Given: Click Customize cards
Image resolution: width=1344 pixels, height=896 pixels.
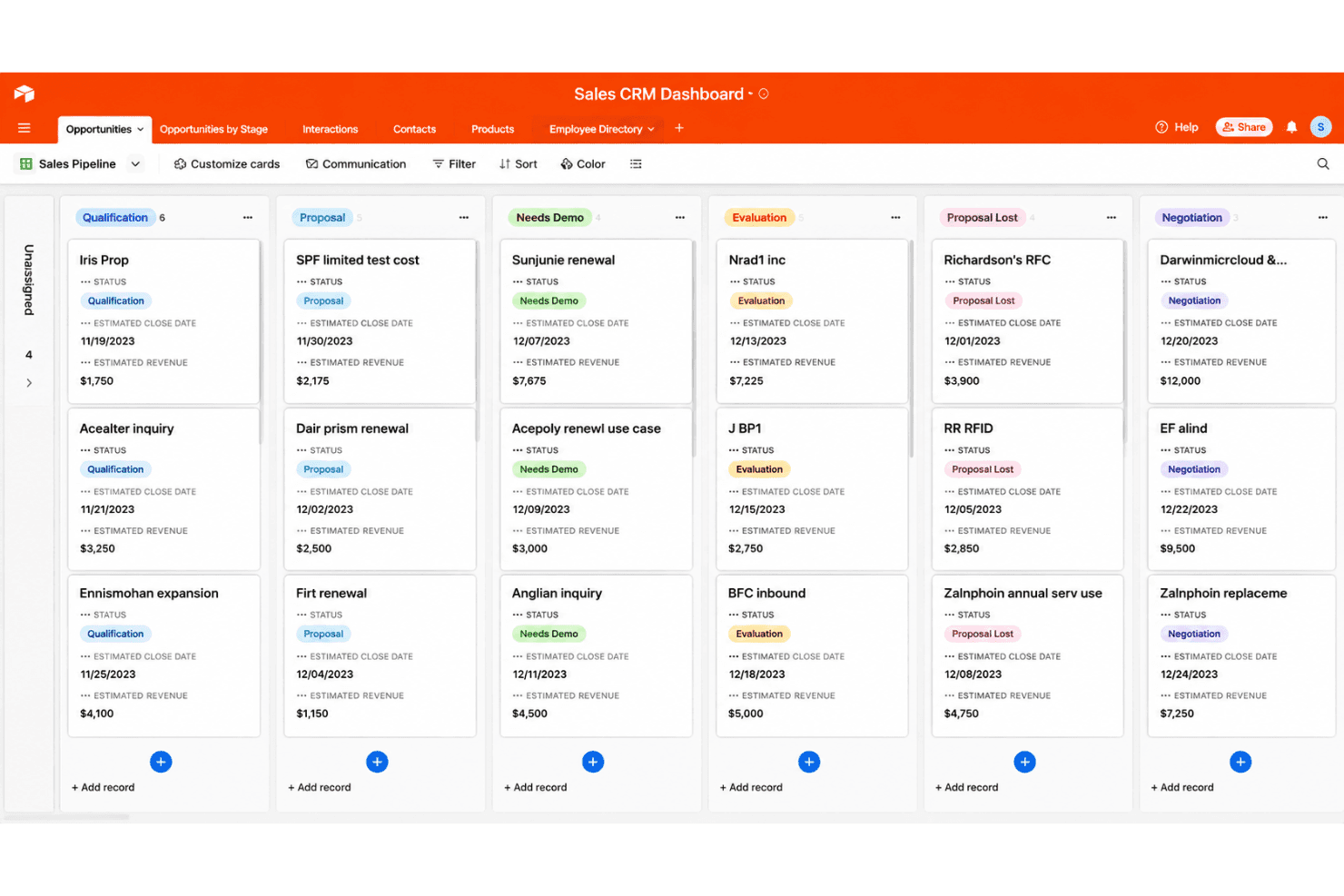Looking at the screenshot, I should tap(227, 164).
